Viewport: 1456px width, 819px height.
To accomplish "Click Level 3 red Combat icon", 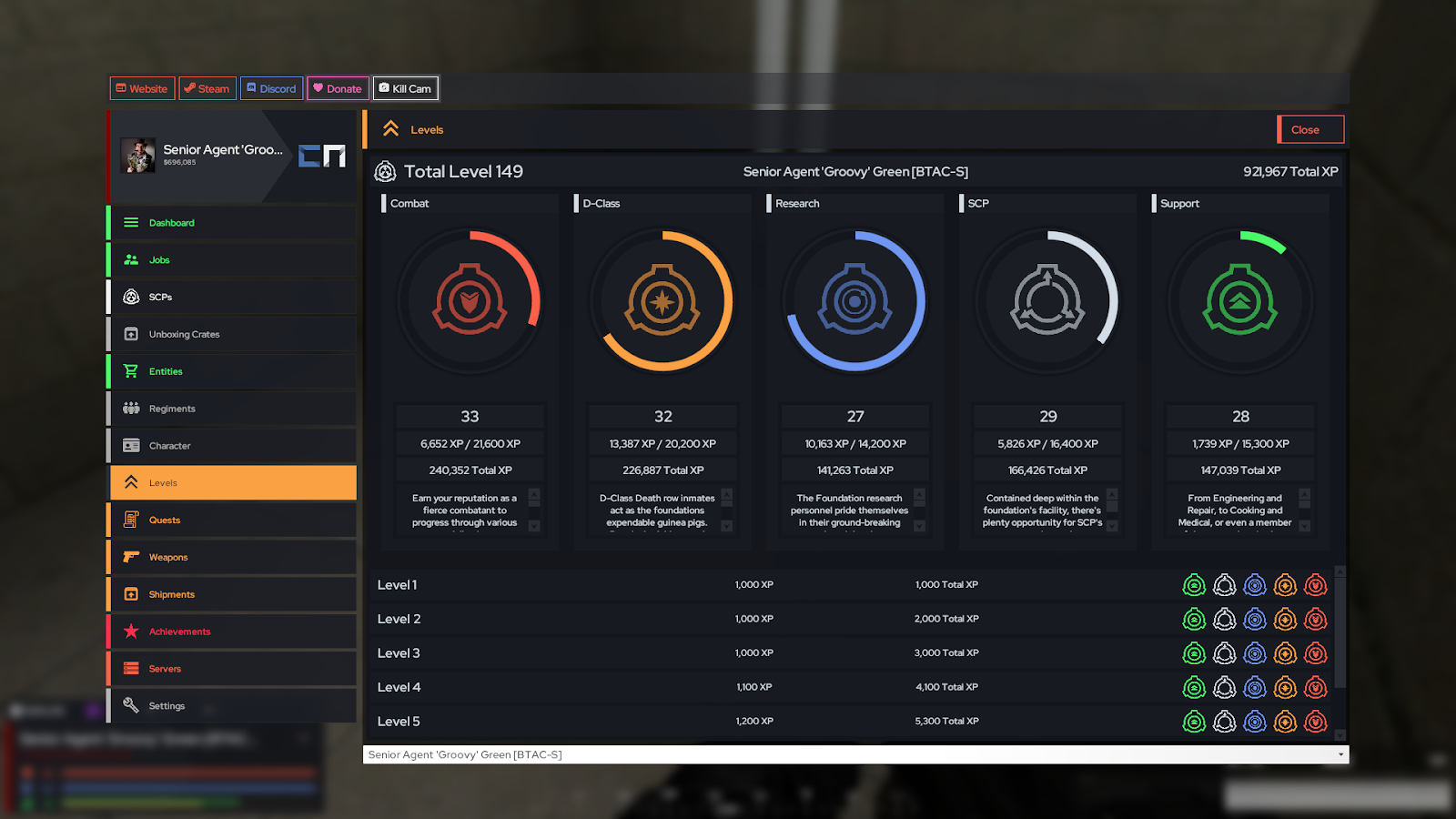I will coord(1316,653).
